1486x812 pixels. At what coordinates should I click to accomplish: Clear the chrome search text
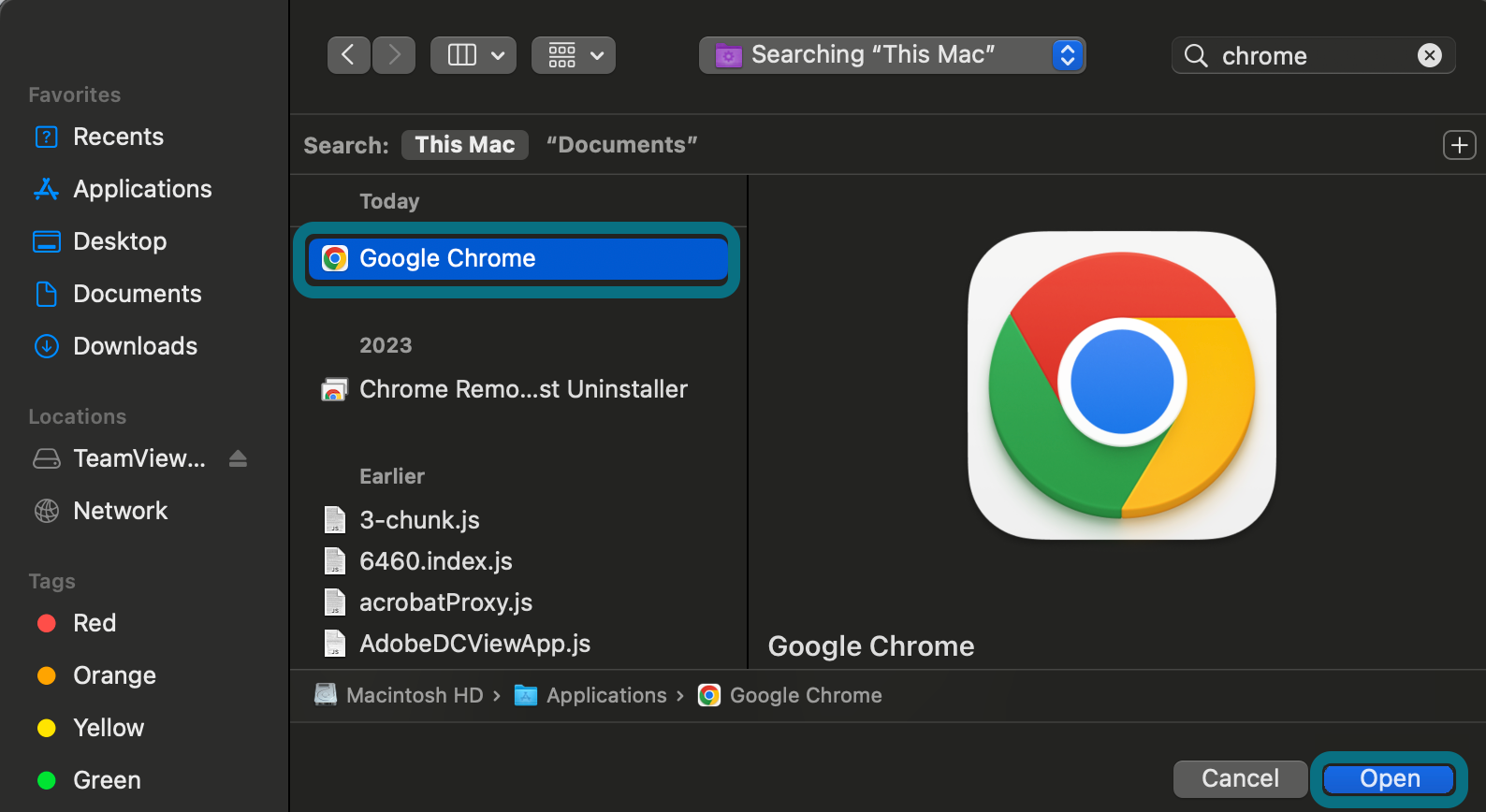[1430, 56]
